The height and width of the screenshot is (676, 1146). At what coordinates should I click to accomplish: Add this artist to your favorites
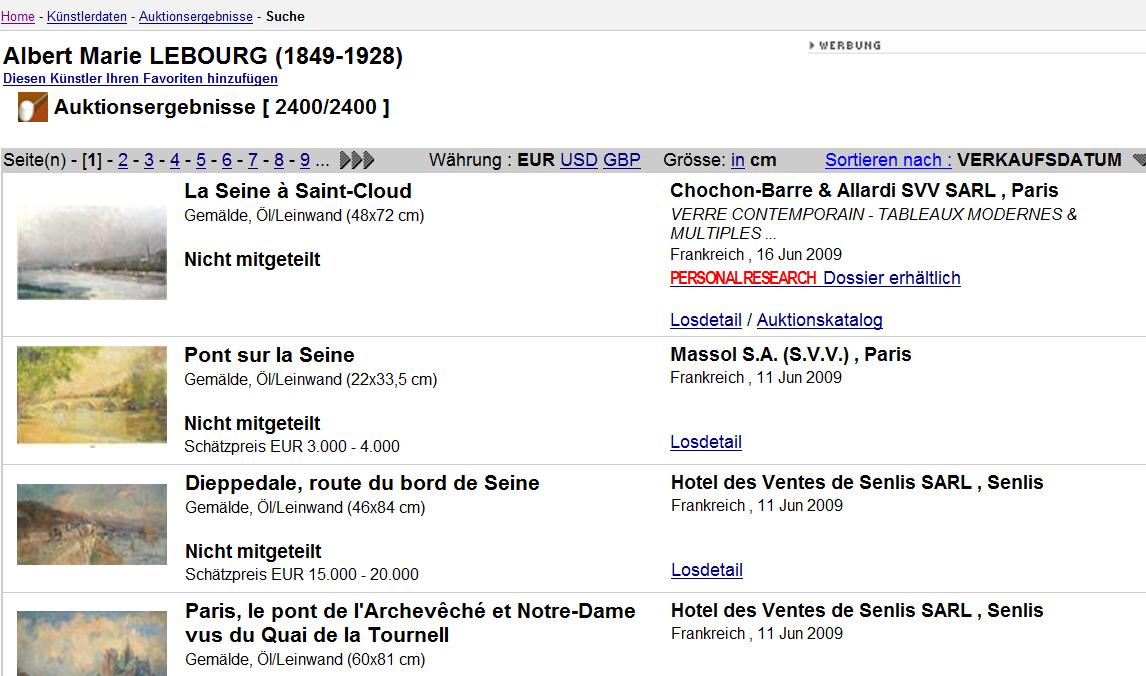[140, 78]
